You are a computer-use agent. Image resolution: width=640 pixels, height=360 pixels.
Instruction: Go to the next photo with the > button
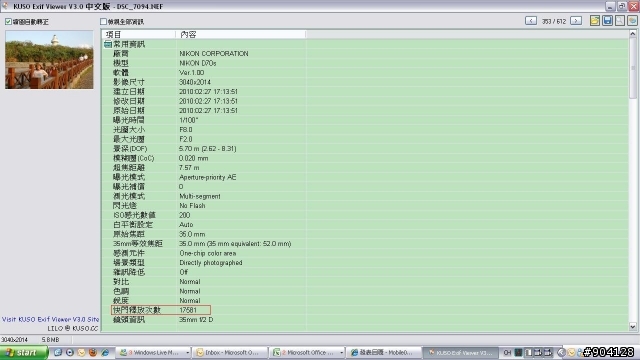tap(576, 21)
